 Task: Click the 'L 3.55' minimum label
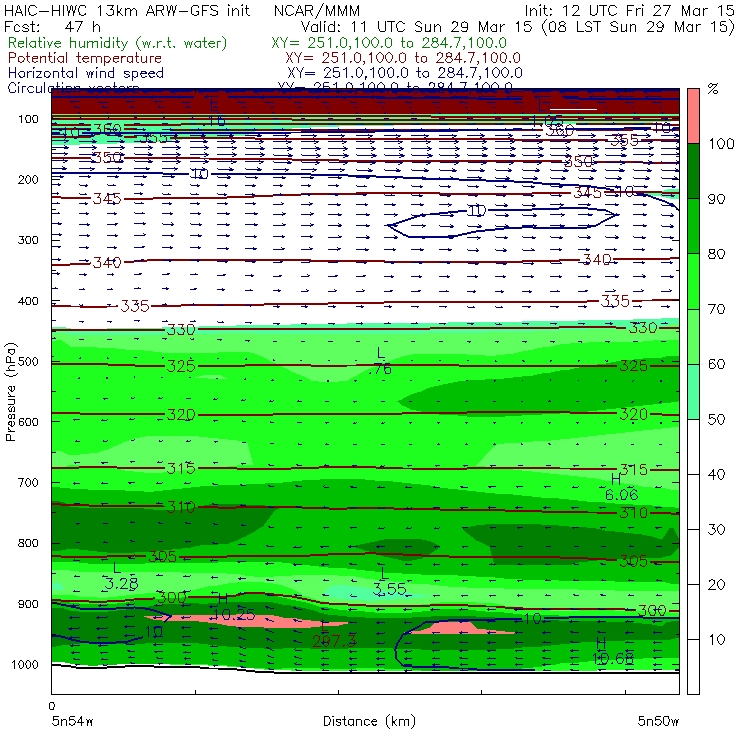[x=389, y=582]
